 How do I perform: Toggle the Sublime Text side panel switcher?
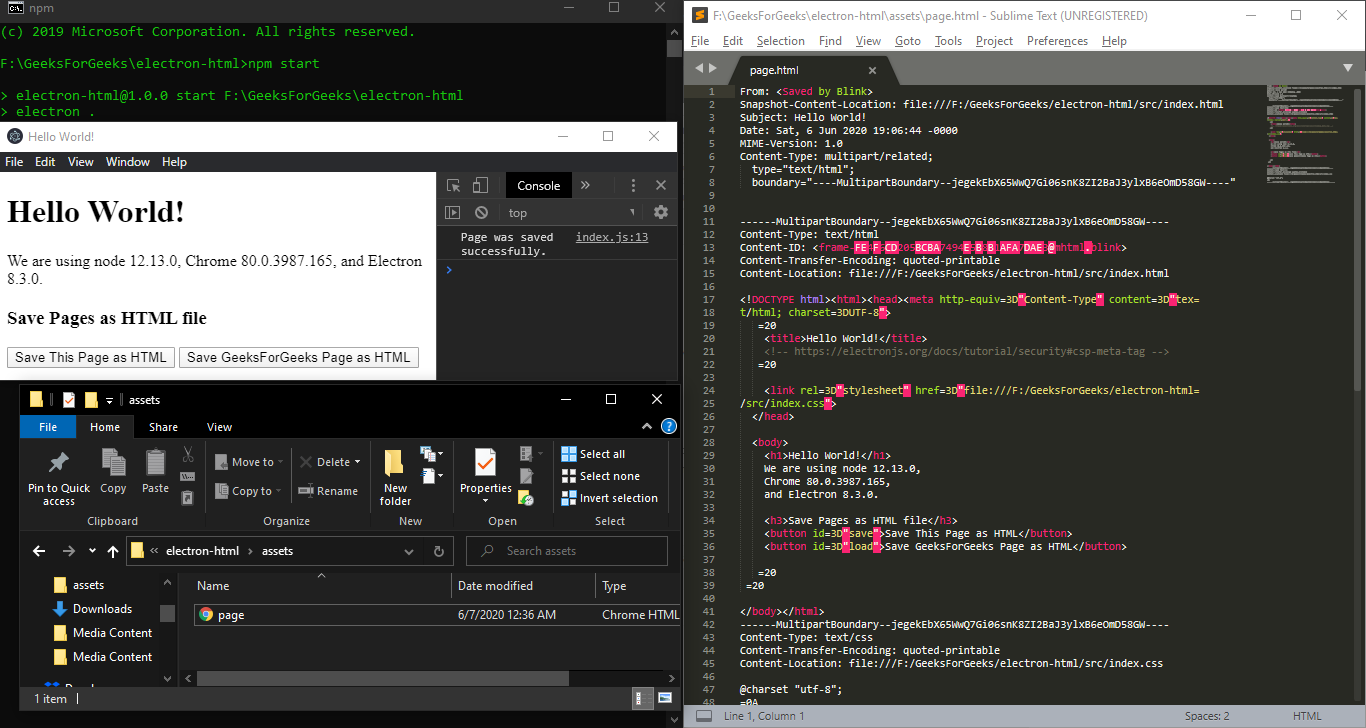pyautogui.click(x=704, y=716)
